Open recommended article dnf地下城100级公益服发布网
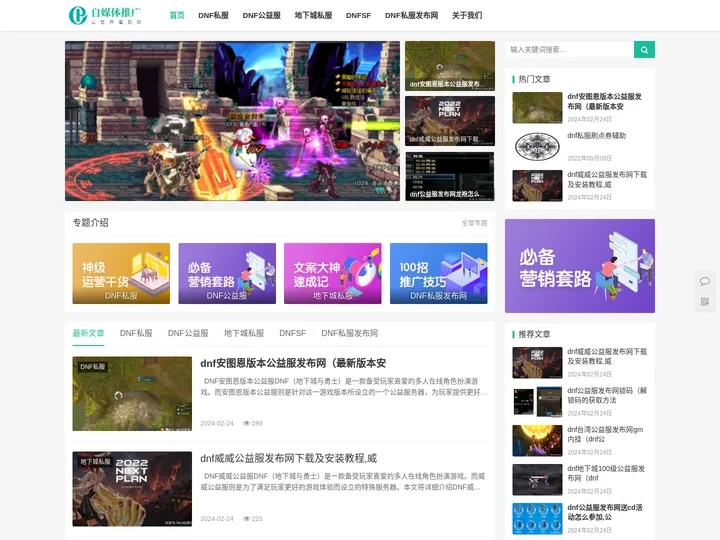The image size is (720, 540). click(606, 473)
